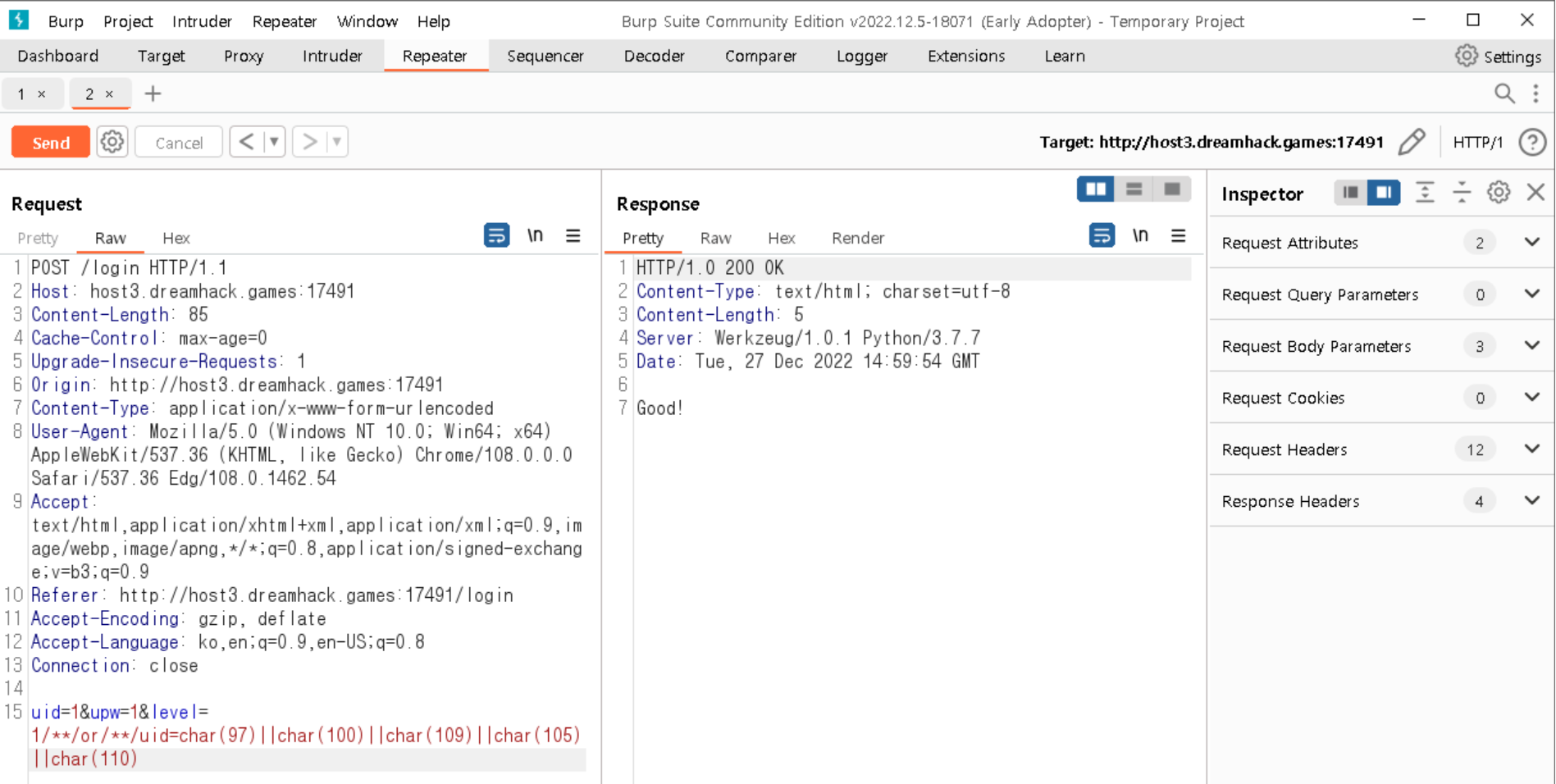The height and width of the screenshot is (784, 1556).
Task: Switch HTTP/1 protocol selector
Action: point(1477,142)
